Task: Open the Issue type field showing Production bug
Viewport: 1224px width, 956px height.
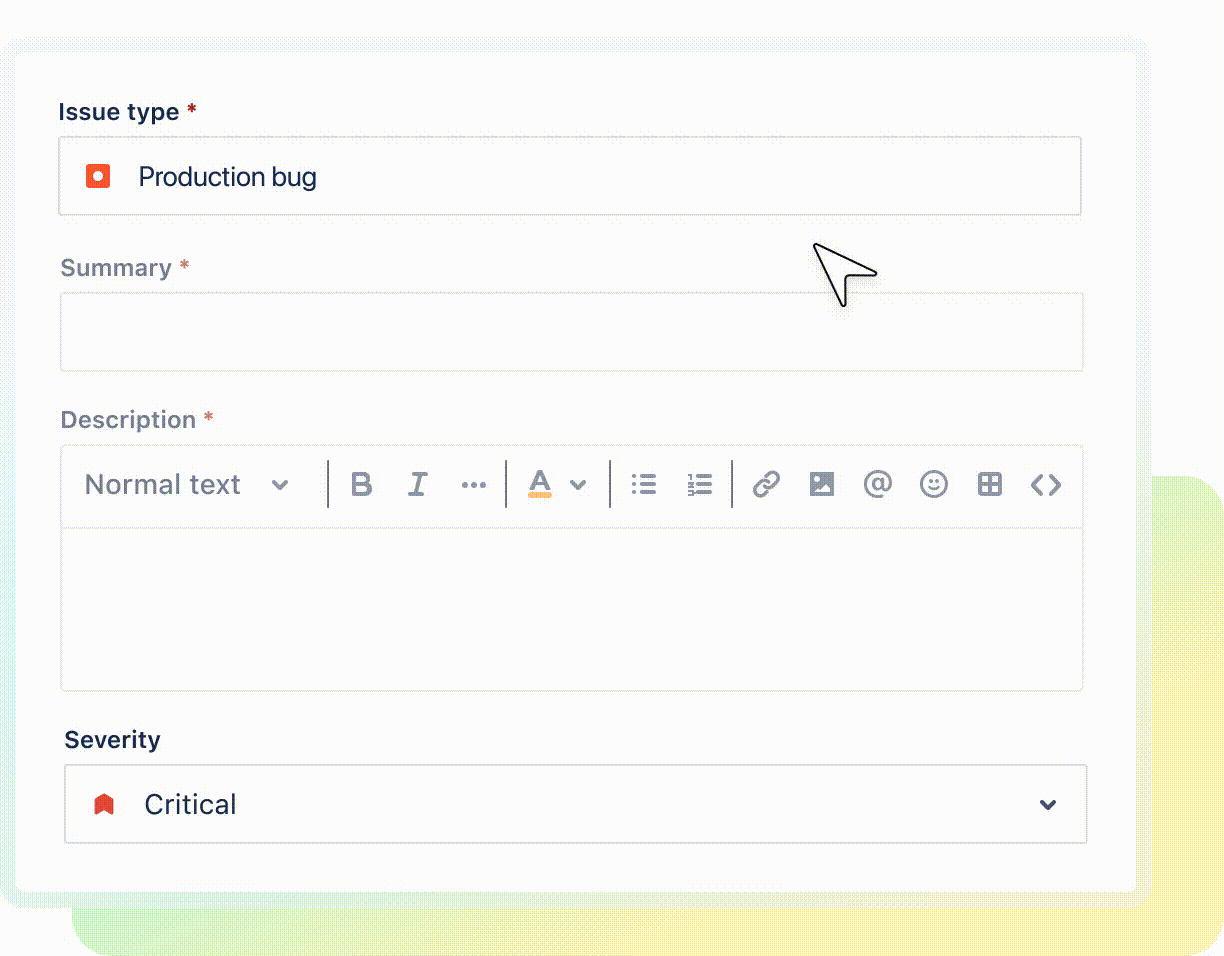Action: point(570,176)
